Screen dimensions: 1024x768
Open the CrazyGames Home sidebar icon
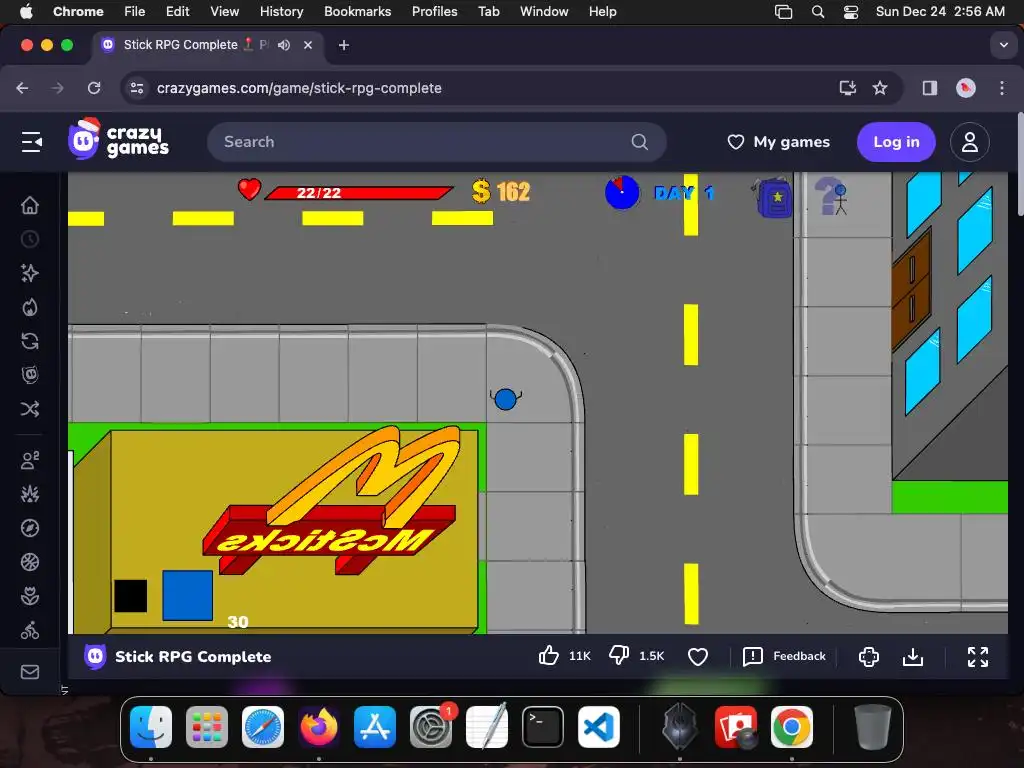coord(29,205)
